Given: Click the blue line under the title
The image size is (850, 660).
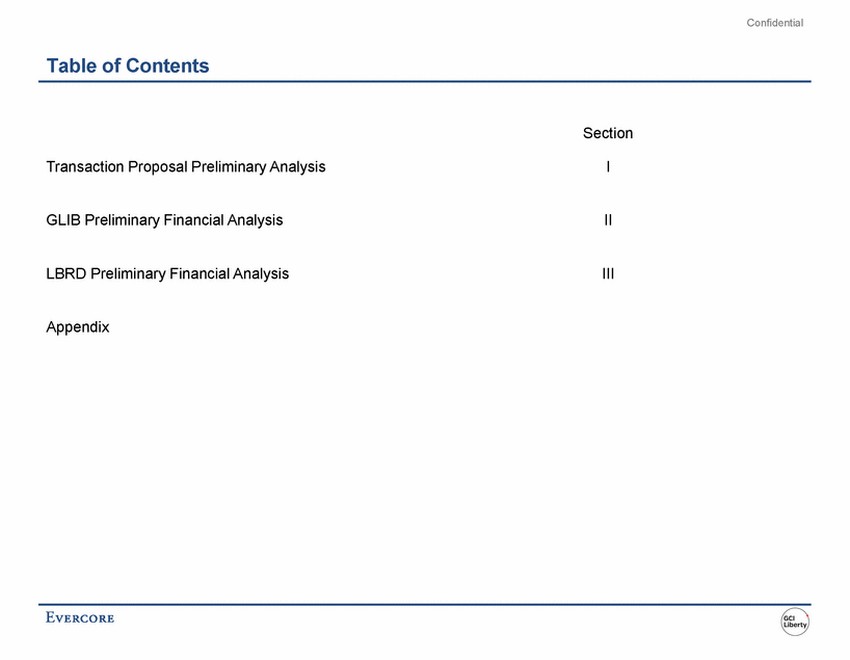Looking at the screenshot, I should [424, 82].
